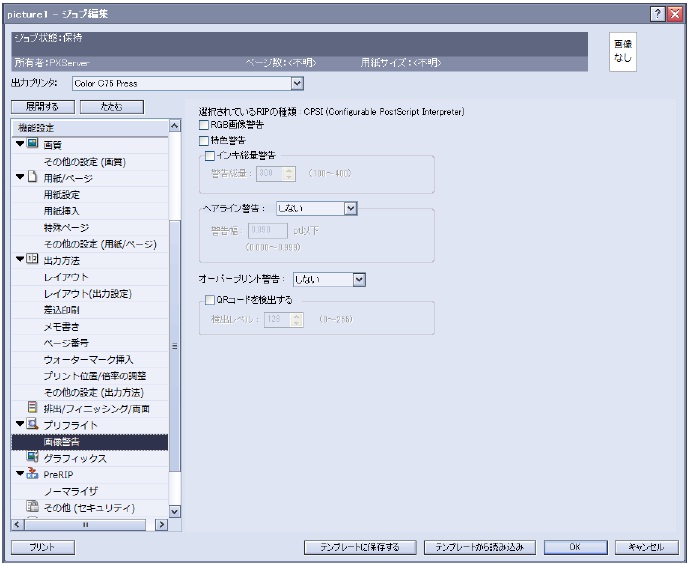688x564 pixels.
Task: Open the オーバープリント警告 dropdown
Action: click(x=359, y=279)
